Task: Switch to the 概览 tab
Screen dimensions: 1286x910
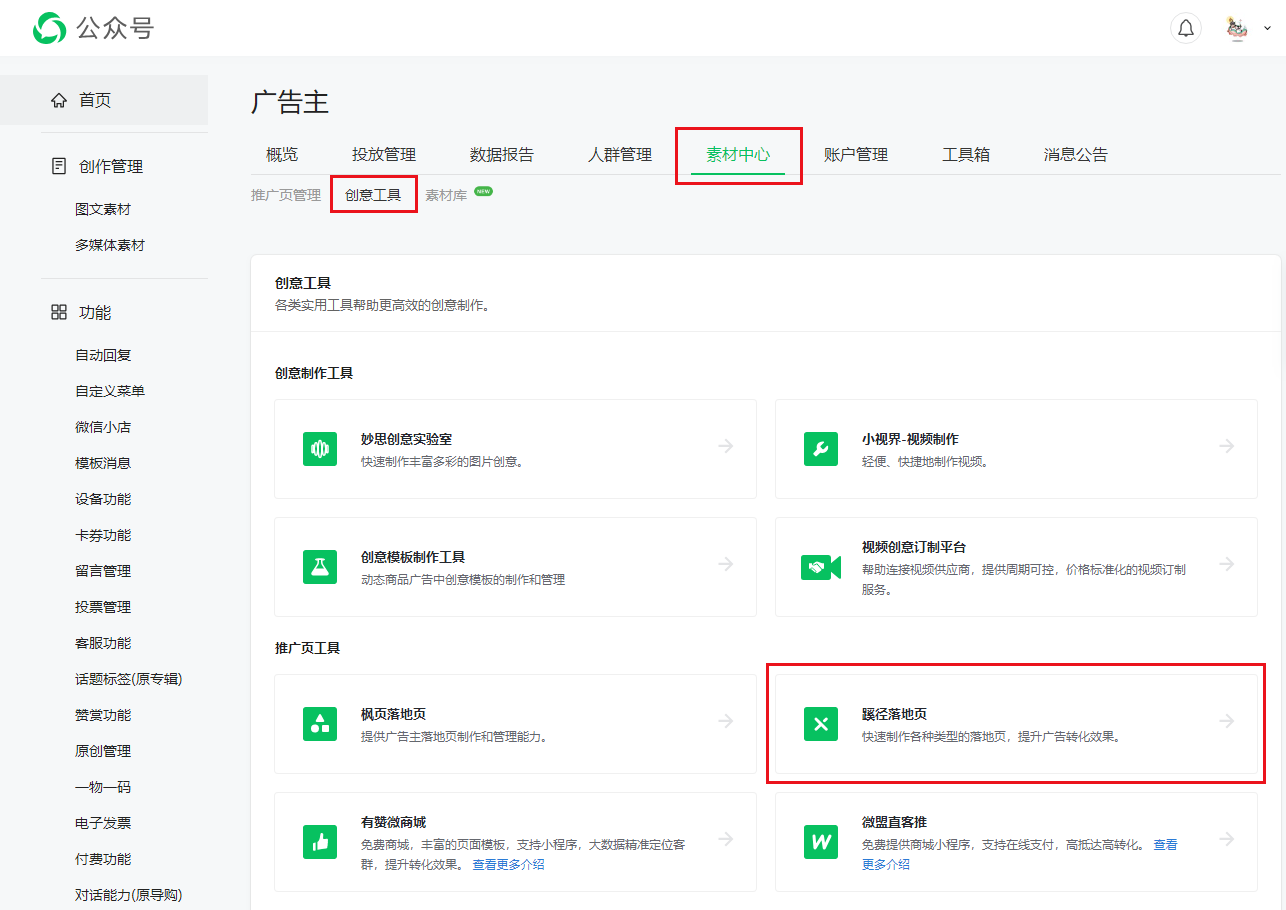Action: click(x=282, y=155)
